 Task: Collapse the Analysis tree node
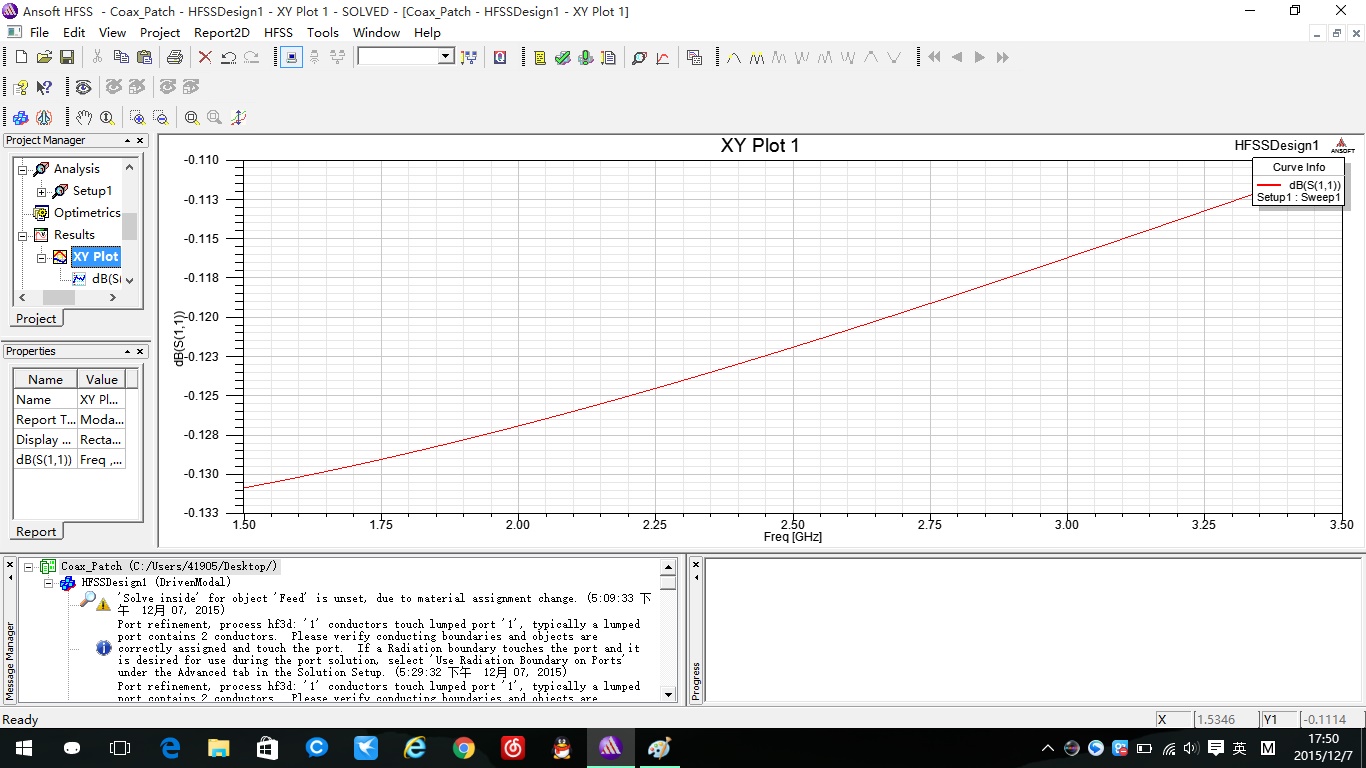point(22,169)
